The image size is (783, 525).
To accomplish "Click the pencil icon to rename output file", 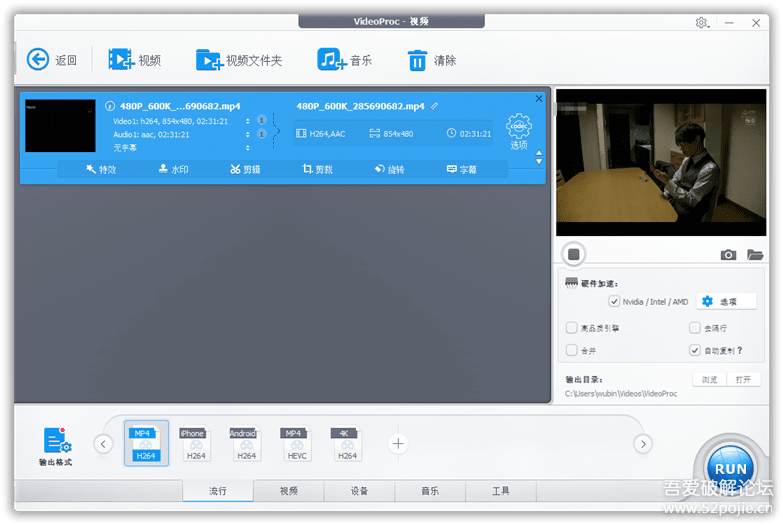I will point(434,106).
